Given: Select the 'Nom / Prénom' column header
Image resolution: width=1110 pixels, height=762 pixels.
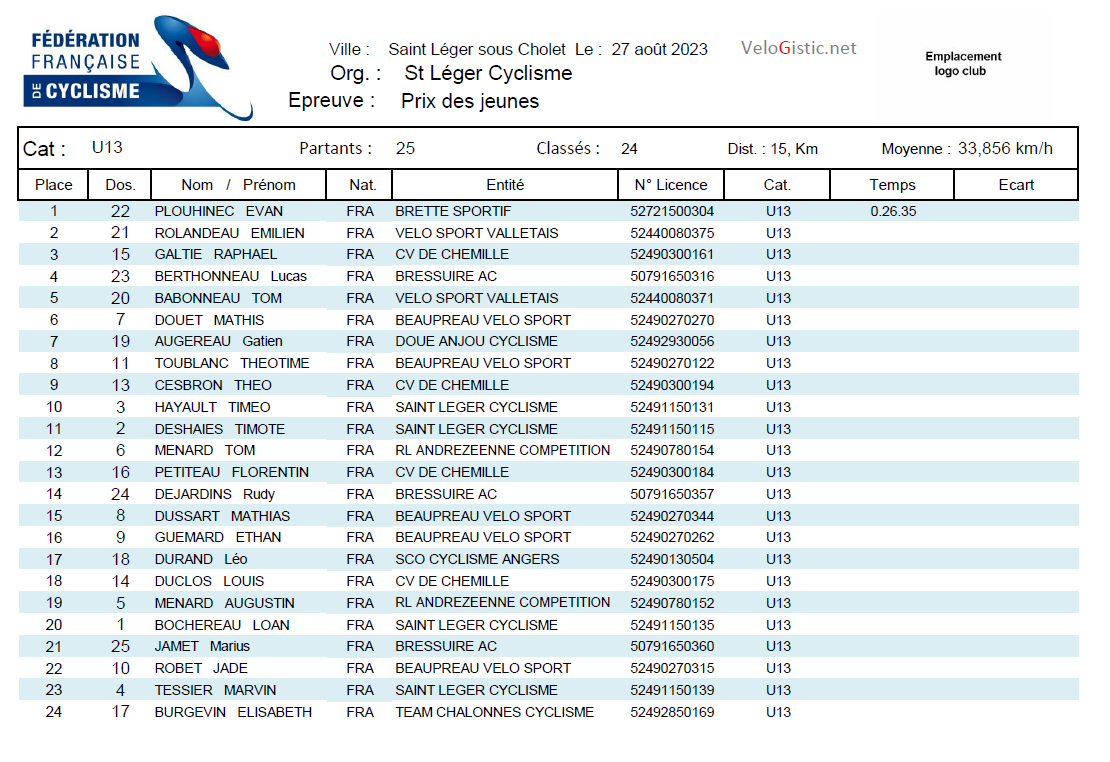Looking at the screenshot, I should pos(239,185).
